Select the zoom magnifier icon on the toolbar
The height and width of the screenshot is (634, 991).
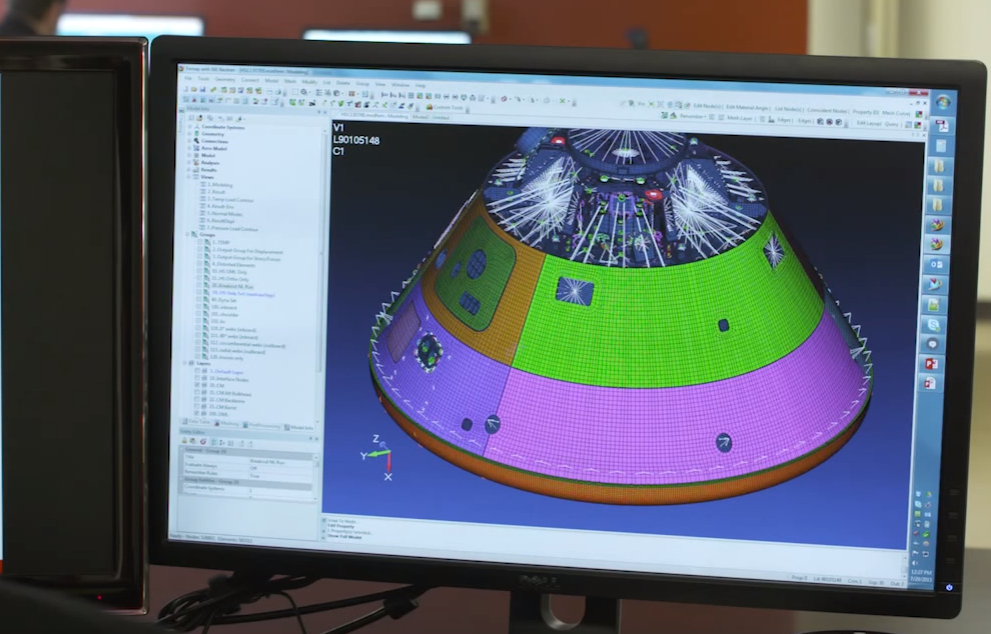click(x=304, y=91)
